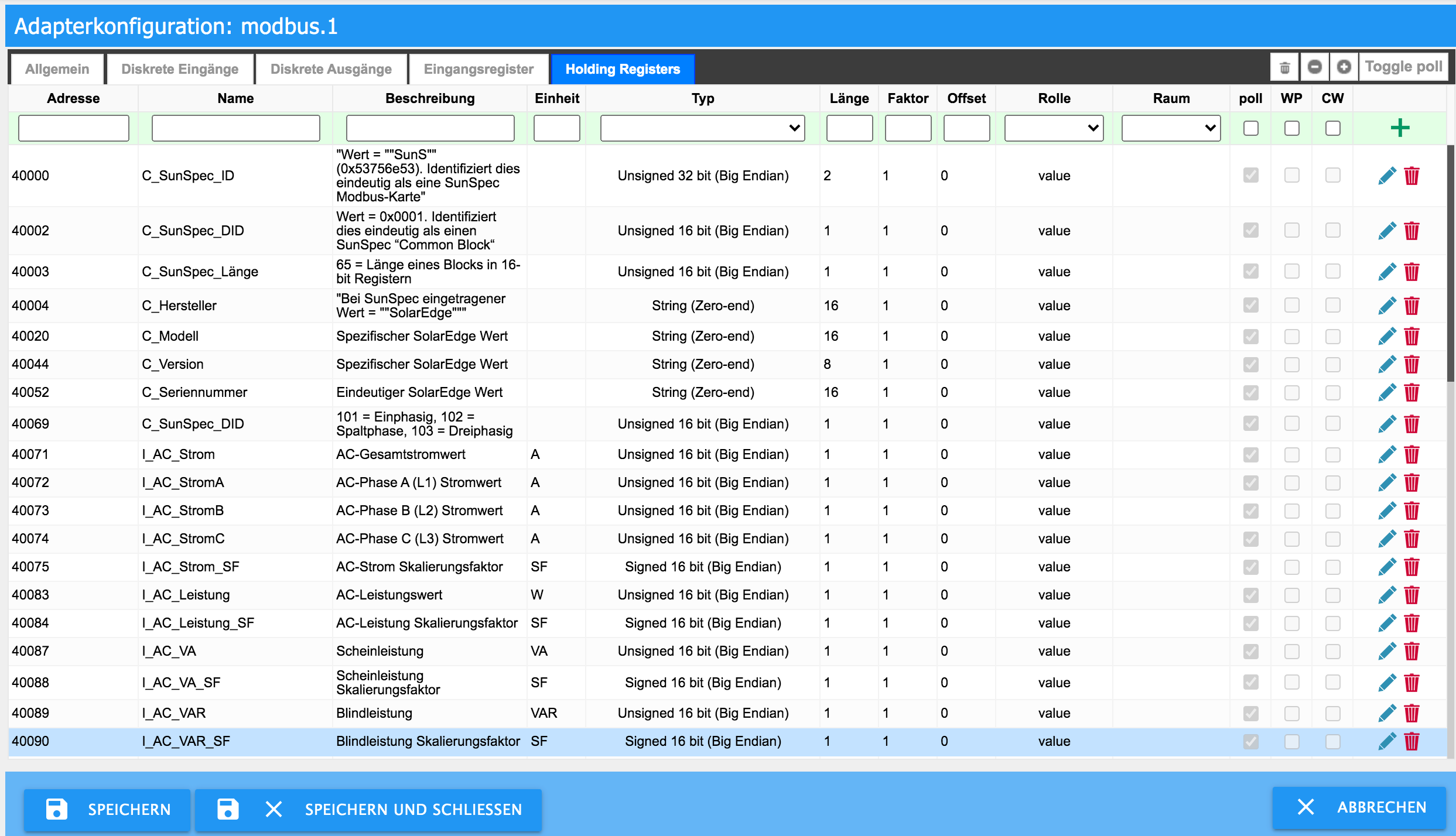Click the toolbar trash icon beside Toggle poll

(x=1284, y=67)
